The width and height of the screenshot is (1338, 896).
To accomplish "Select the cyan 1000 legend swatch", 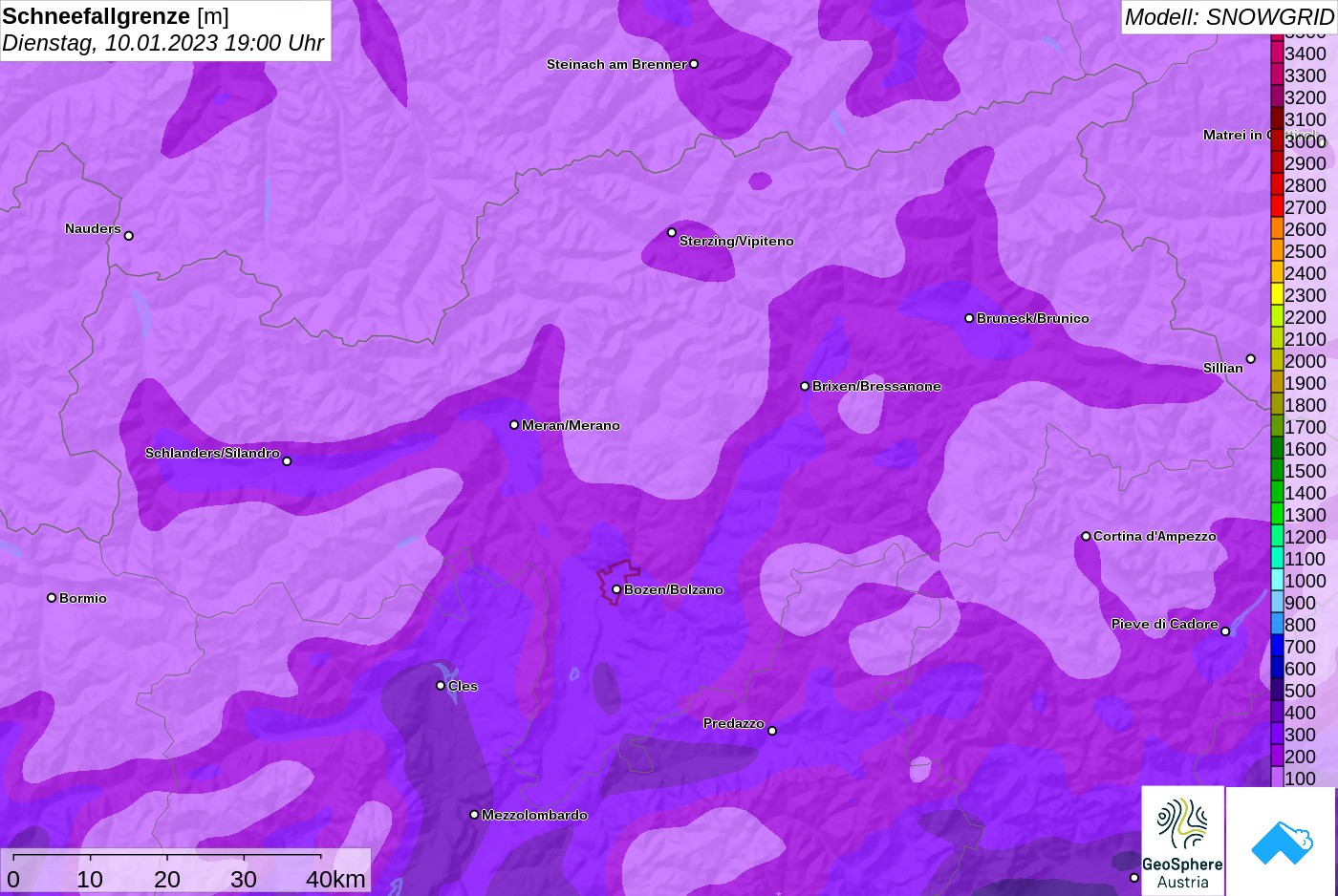I will 1277,580.
